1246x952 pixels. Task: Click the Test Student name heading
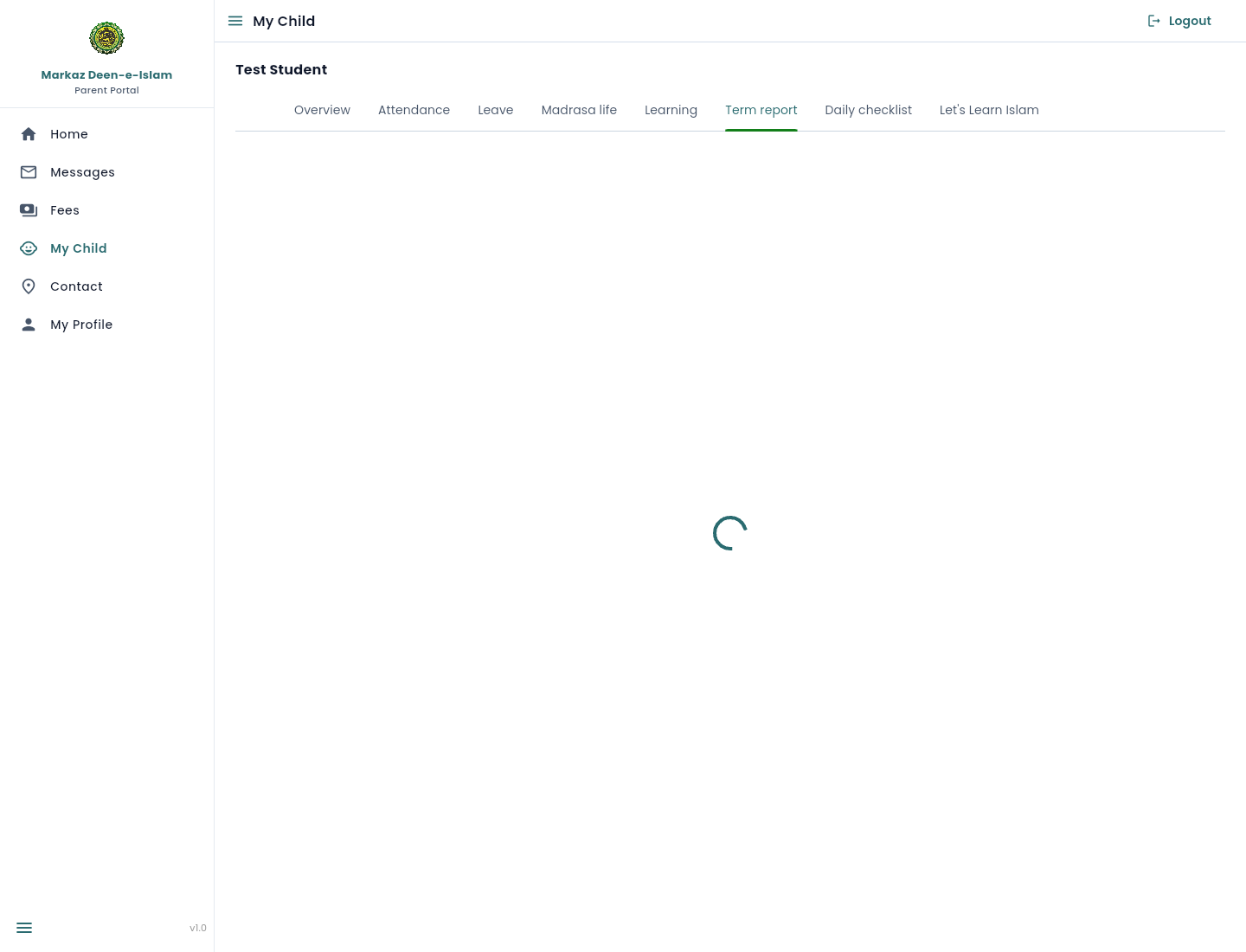(x=281, y=70)
